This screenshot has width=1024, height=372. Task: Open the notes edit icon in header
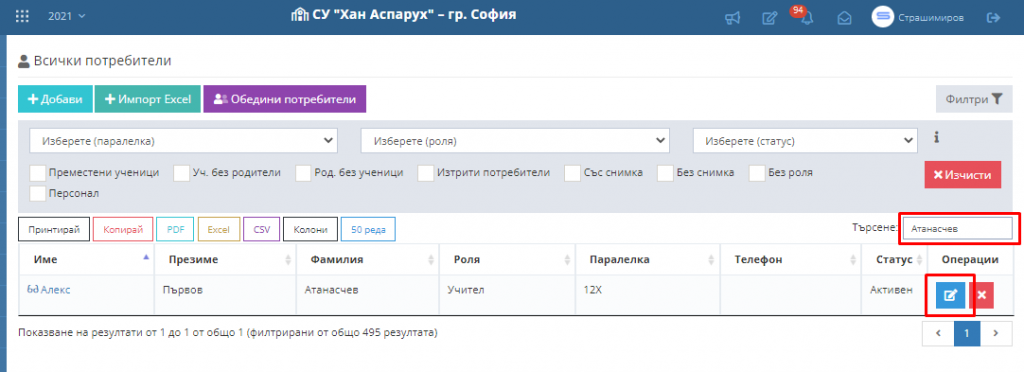tap(769, 18)
